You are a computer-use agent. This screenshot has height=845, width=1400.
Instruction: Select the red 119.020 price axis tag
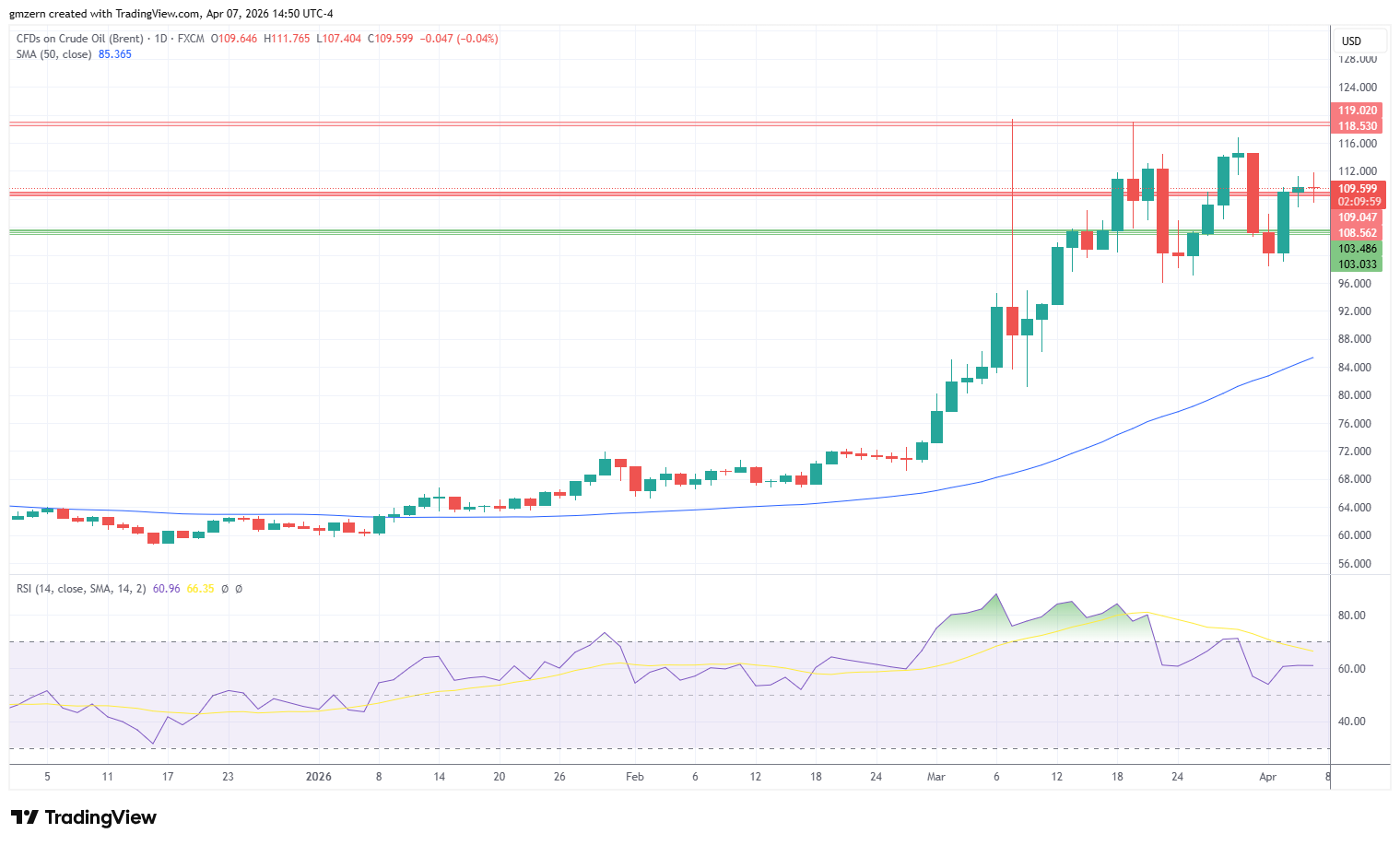[1358, 111]
